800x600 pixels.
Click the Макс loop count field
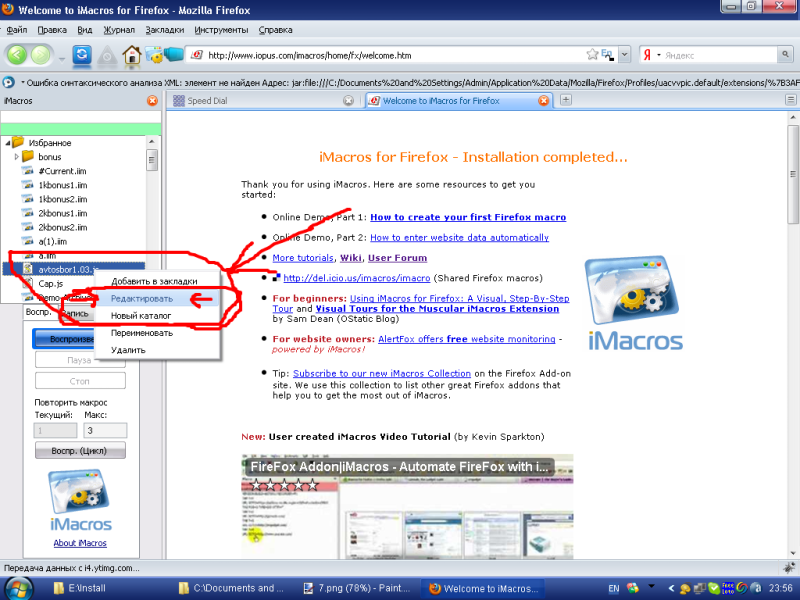pos(105,431)
